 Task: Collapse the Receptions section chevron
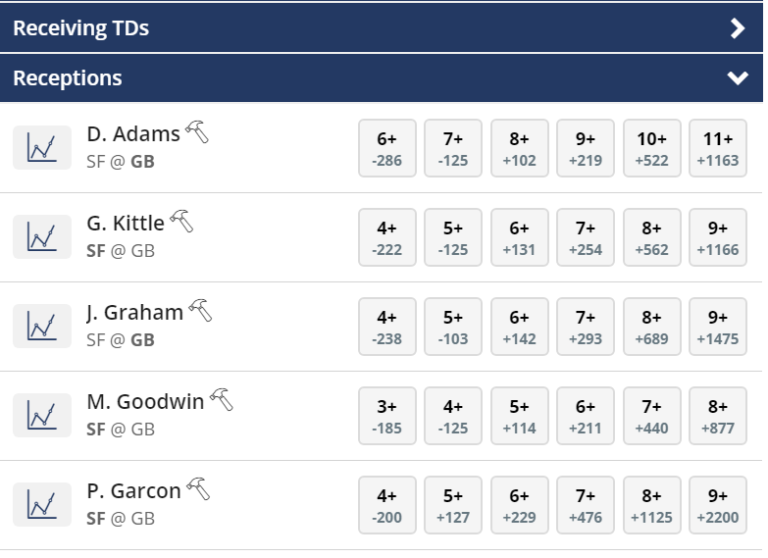pos(738,78)
